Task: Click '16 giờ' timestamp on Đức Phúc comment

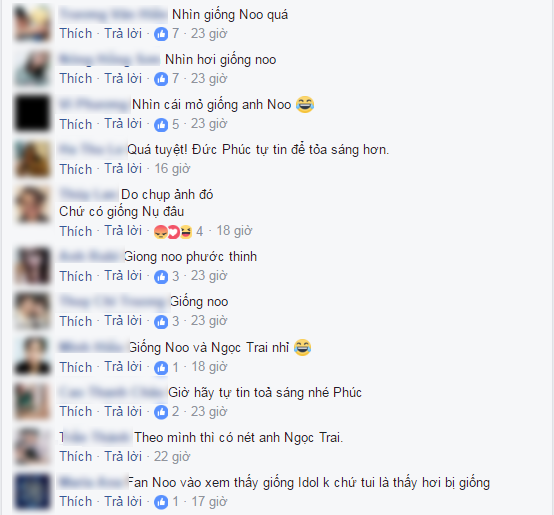Action: [x=172, y=169]
